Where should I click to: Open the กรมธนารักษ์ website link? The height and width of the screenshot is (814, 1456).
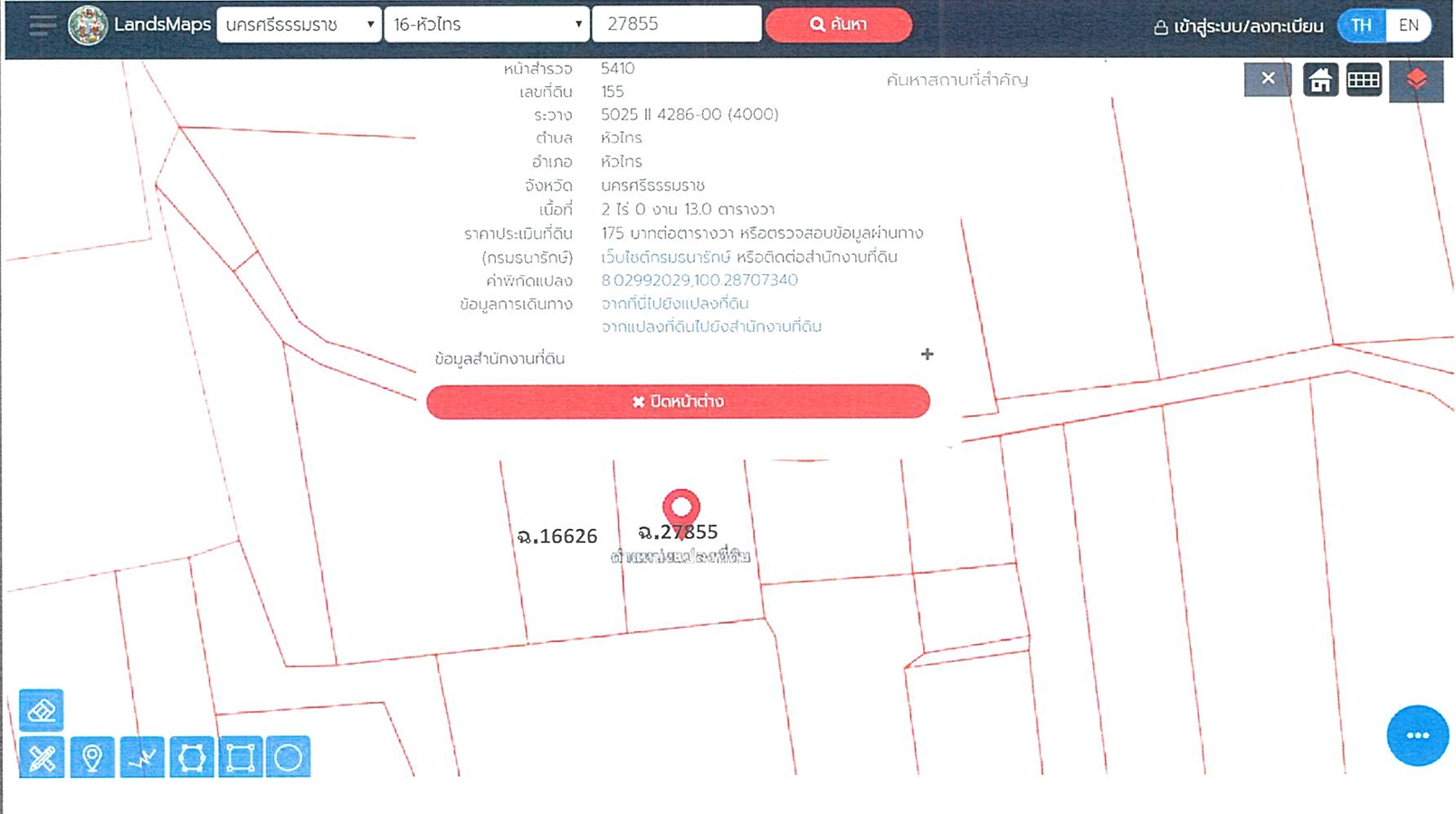click(x=666, y=257)
